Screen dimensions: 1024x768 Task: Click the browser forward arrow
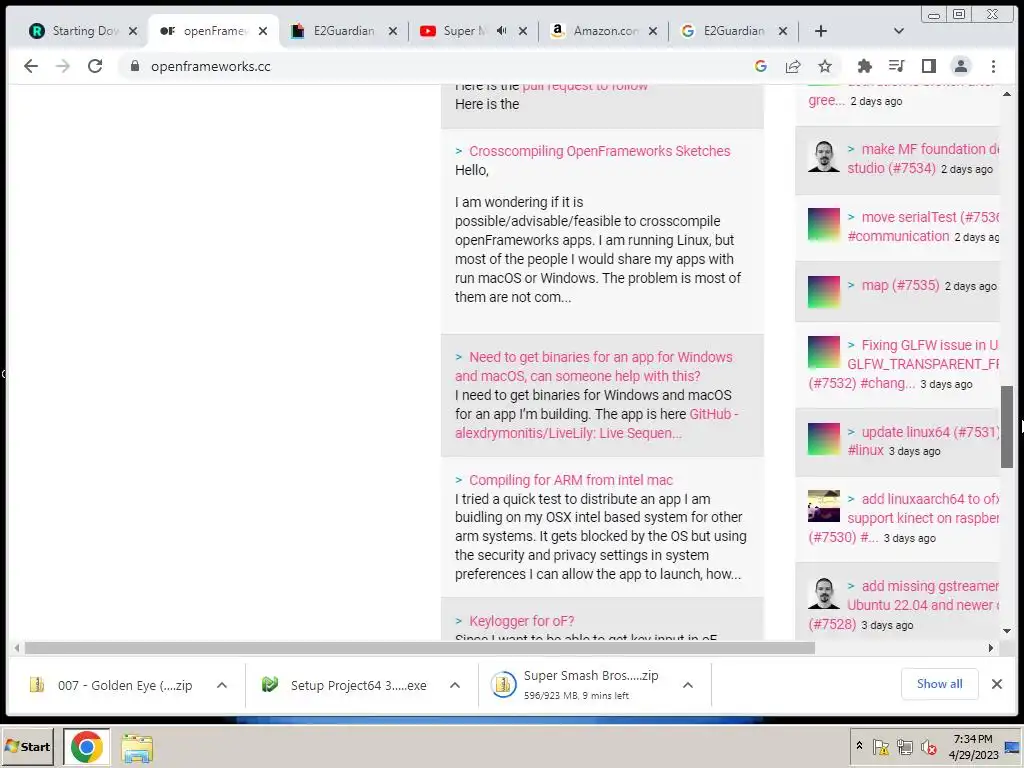[63, 66]
